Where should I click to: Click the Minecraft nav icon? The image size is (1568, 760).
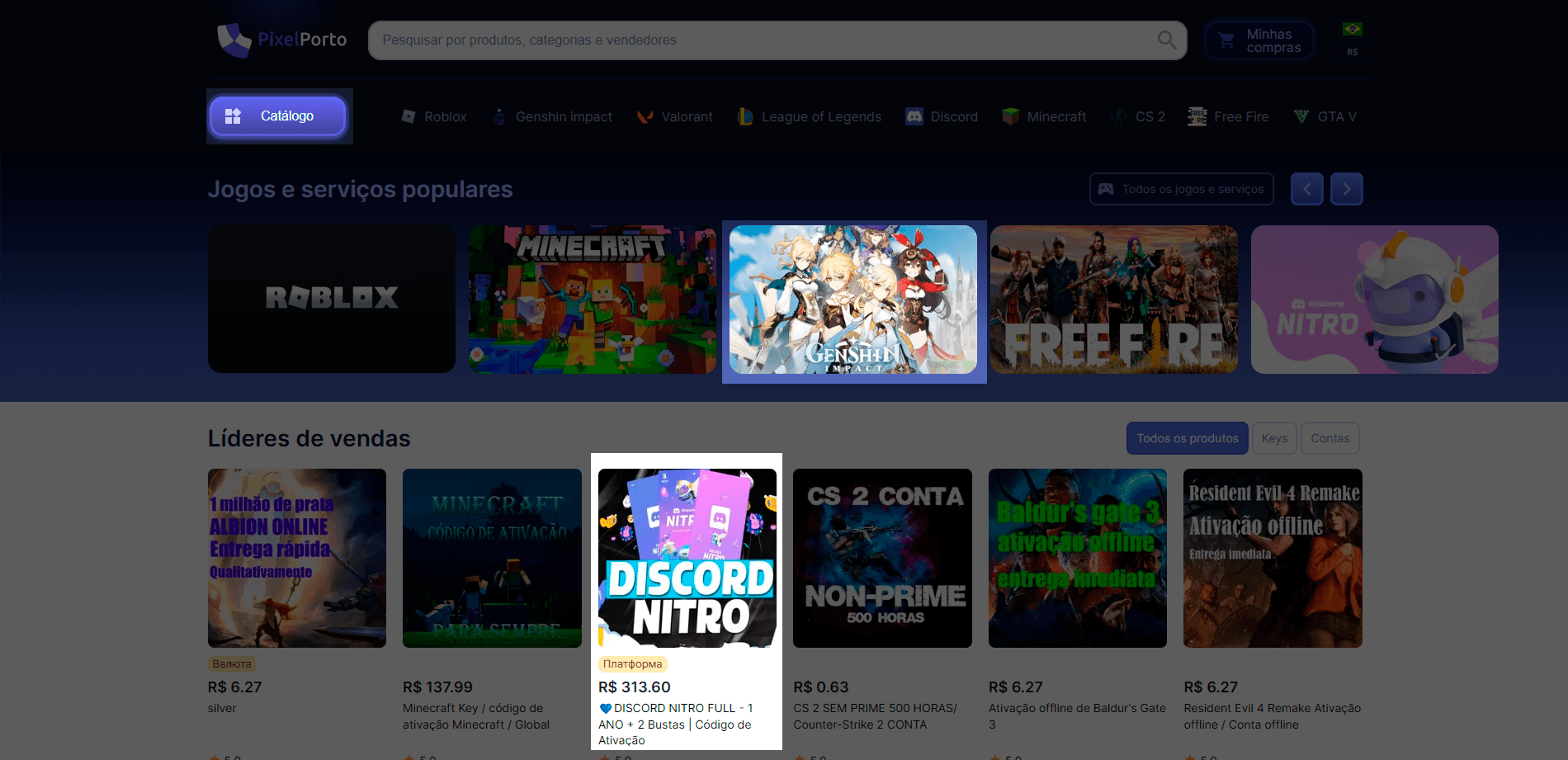pos(1010,117)
